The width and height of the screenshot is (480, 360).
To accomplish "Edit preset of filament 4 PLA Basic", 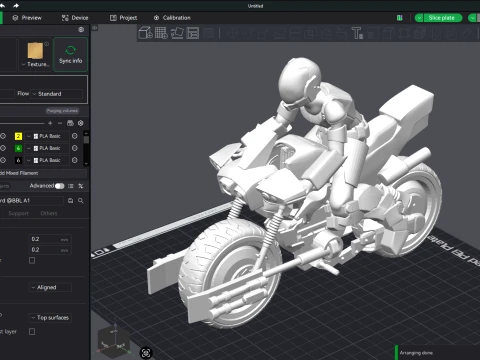I will point(75,148).
